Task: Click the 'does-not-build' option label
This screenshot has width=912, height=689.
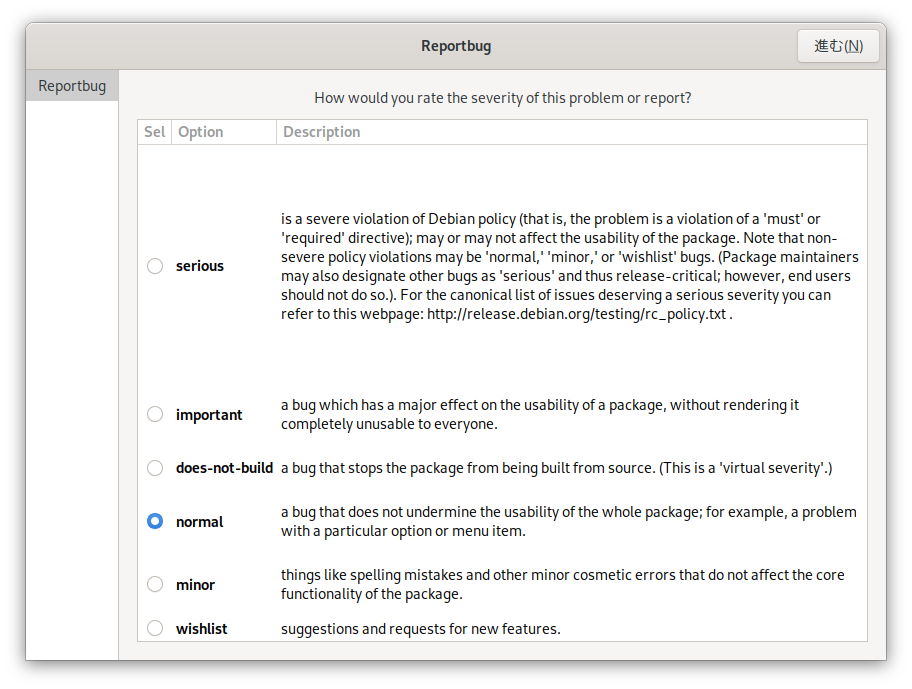Action: click(225, 468)
